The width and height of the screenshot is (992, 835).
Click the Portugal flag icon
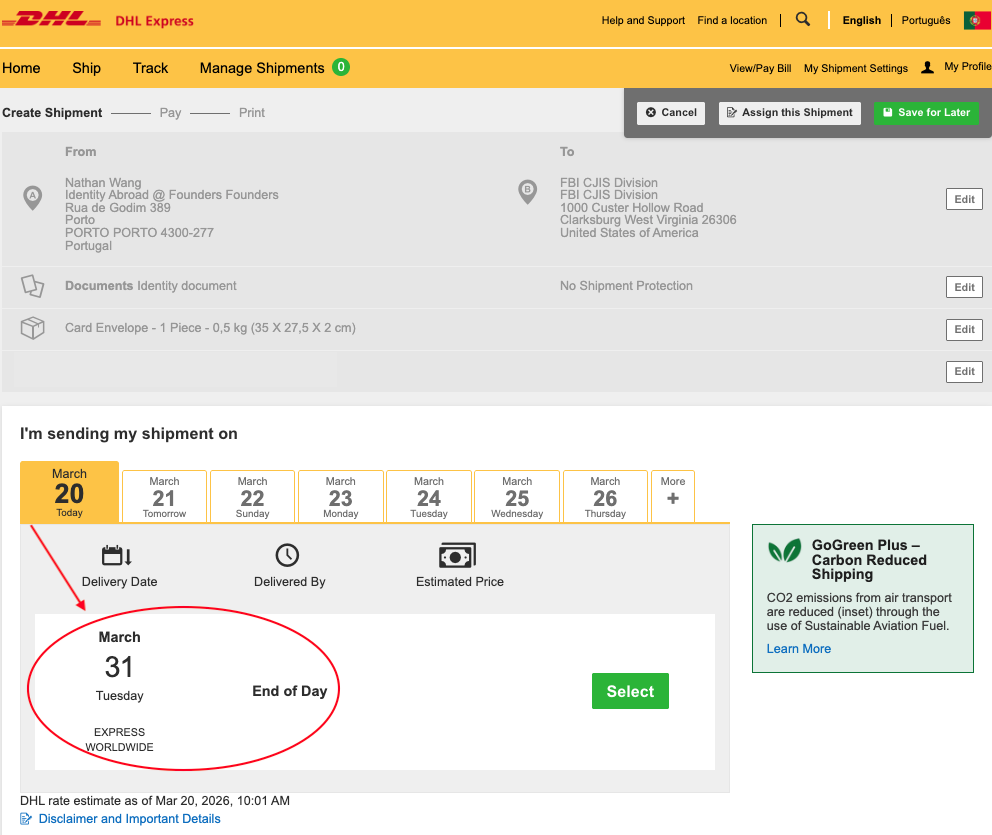click(976, 20)
